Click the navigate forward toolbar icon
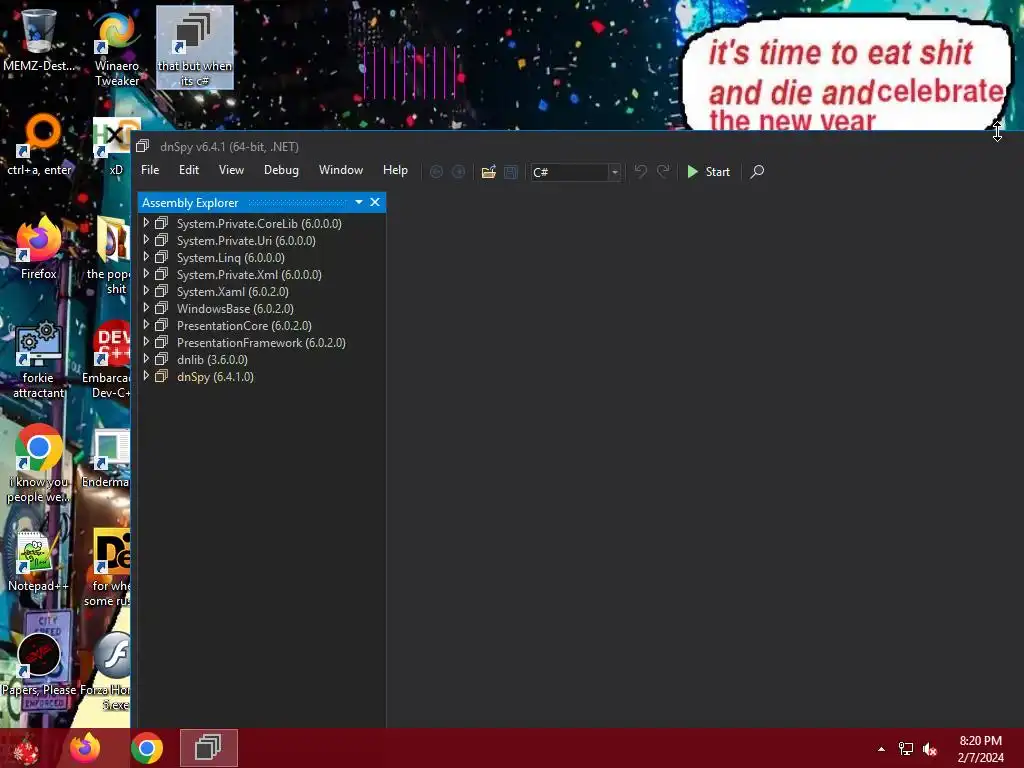The width and height of the screenshot is (1024, 768). click(x=459, y=172)
